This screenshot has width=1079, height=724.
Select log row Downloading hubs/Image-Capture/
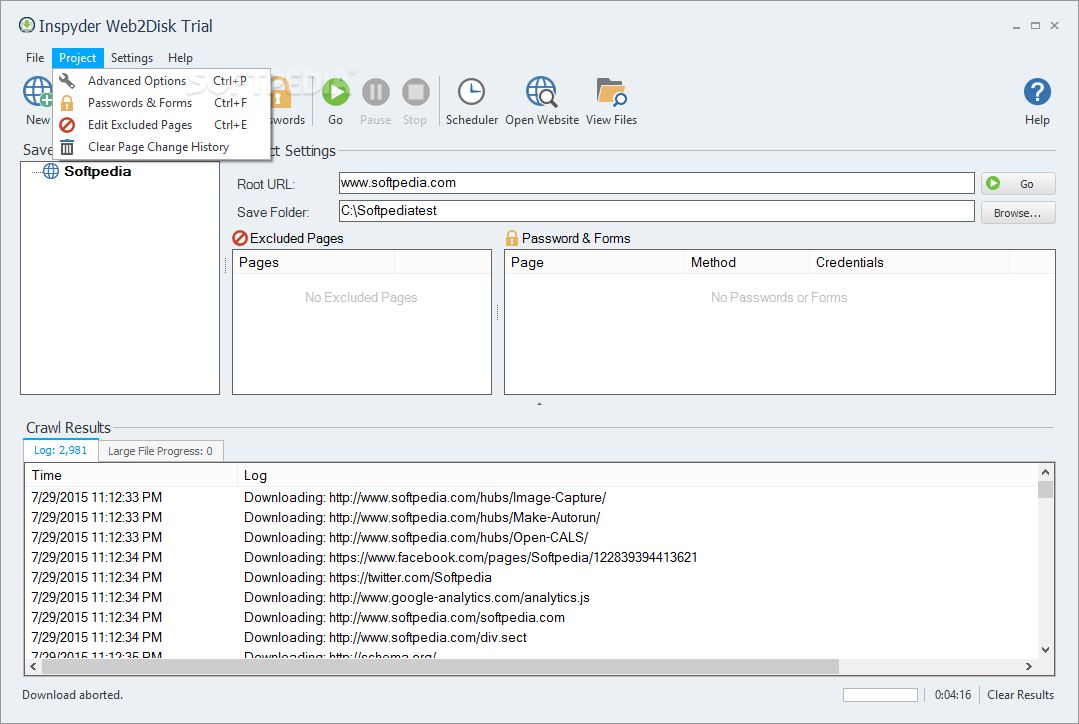pos(531,497)
